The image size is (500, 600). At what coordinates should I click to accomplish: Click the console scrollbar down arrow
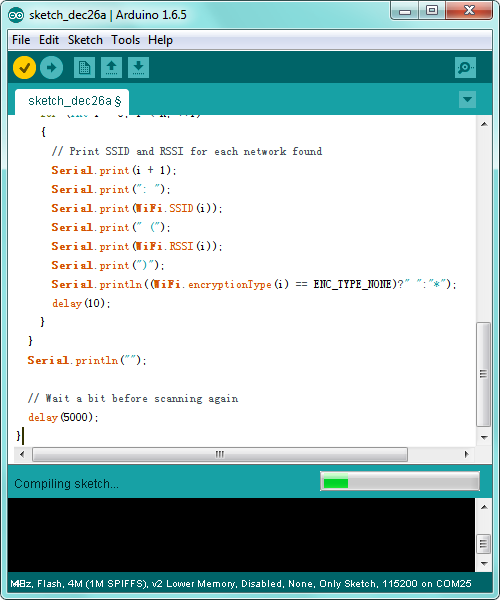pyautogui.click(x=484, y=563)
